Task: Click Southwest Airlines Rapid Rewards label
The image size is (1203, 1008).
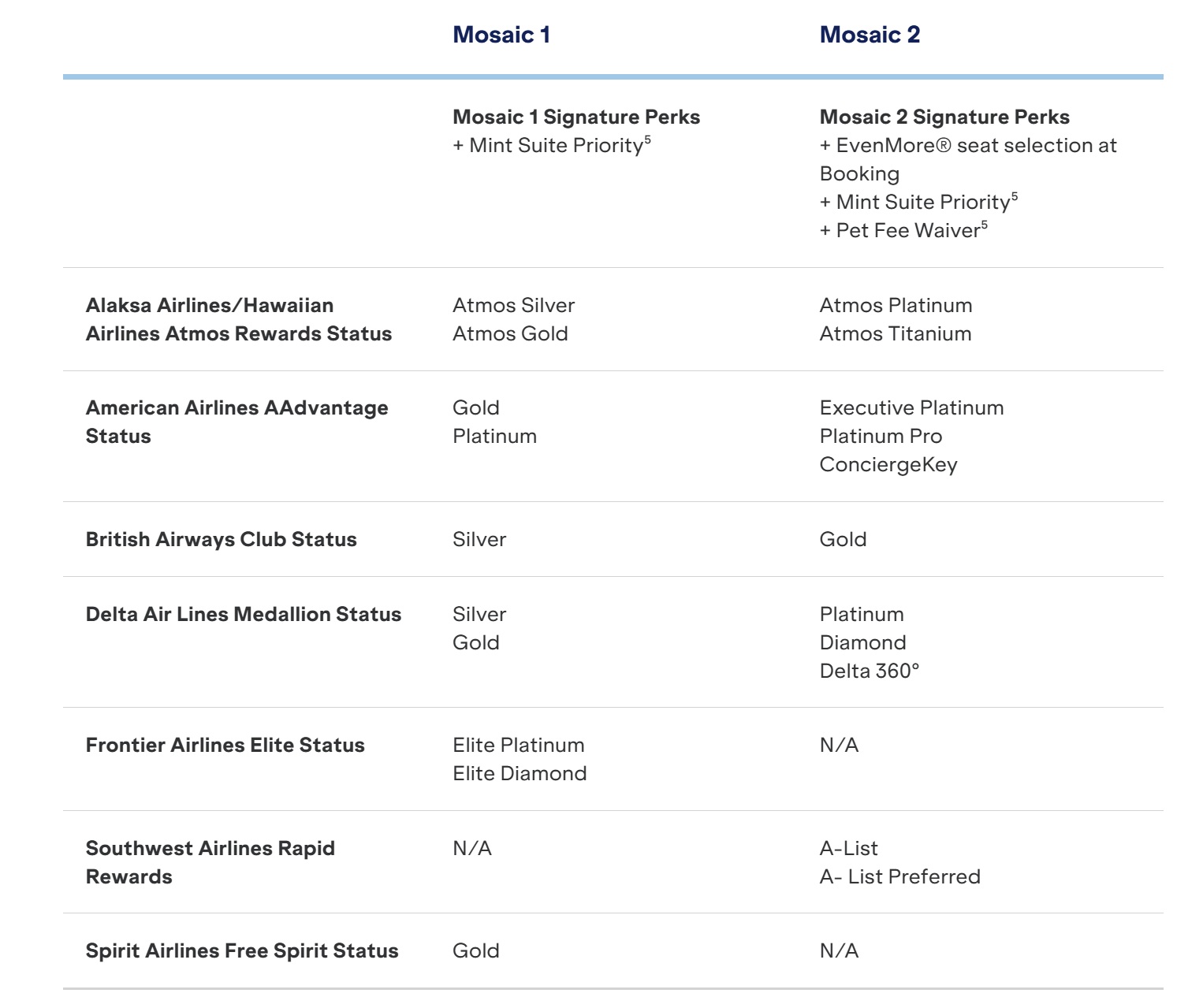Action: point(210,862)
